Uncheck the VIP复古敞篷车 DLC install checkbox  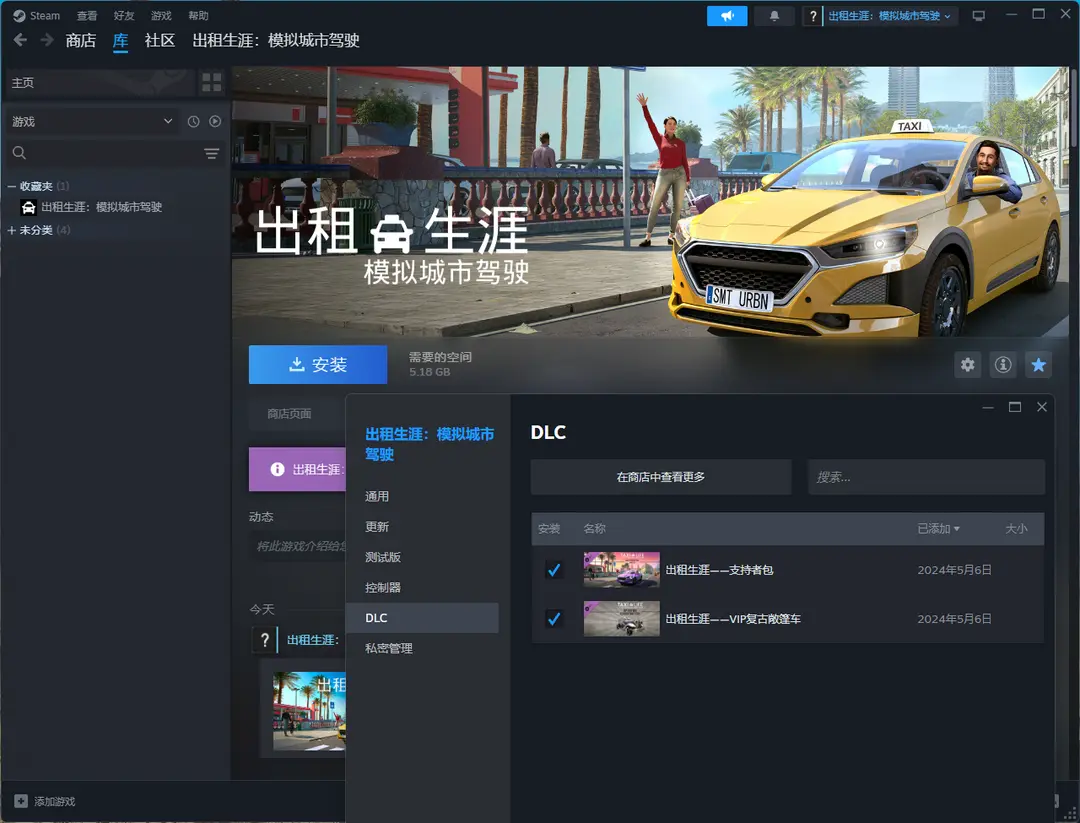tap(554, 618)
